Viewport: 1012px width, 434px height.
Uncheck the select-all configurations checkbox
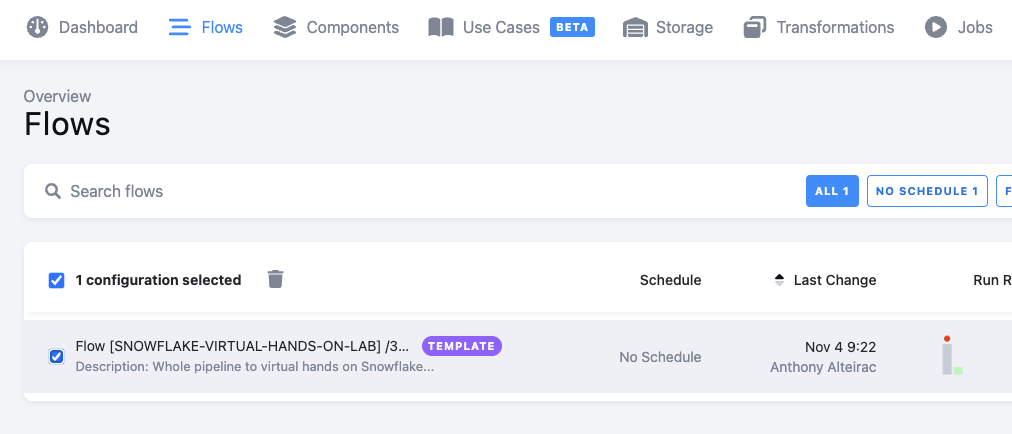[57, 280]
